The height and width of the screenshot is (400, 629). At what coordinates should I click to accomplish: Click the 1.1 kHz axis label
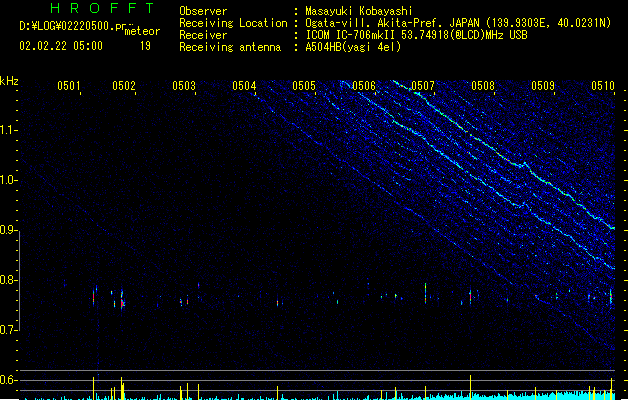7,130
